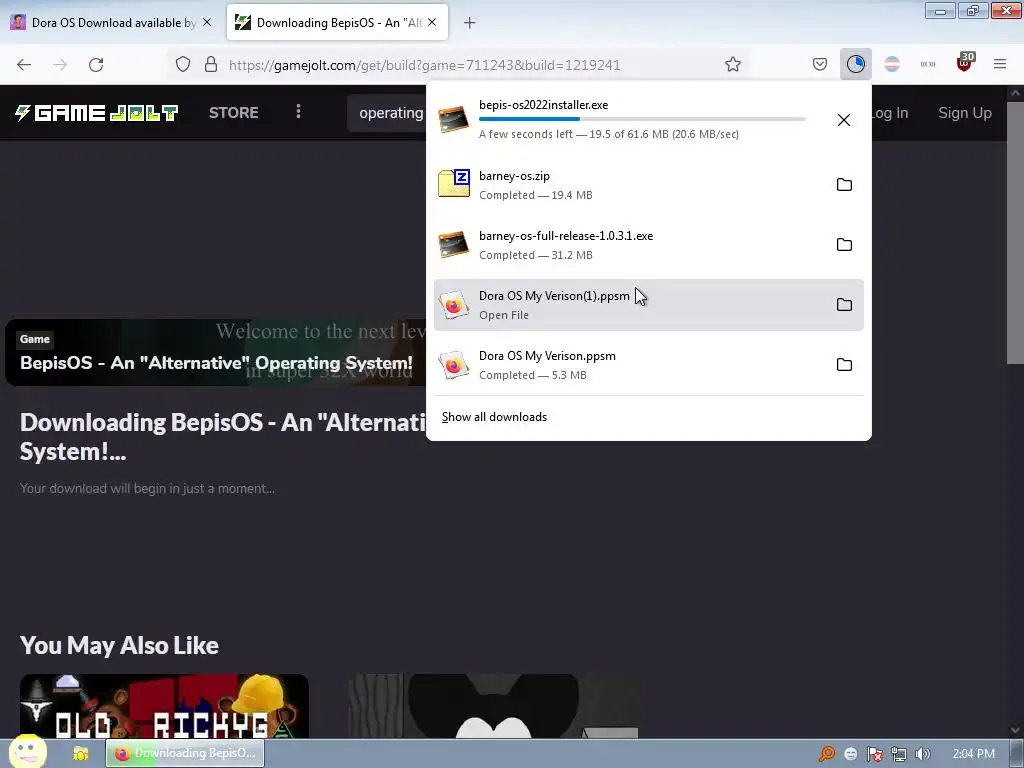Close the Dora OS Download tab
This screenshot has width=1024, height=768.
[207, 22]
